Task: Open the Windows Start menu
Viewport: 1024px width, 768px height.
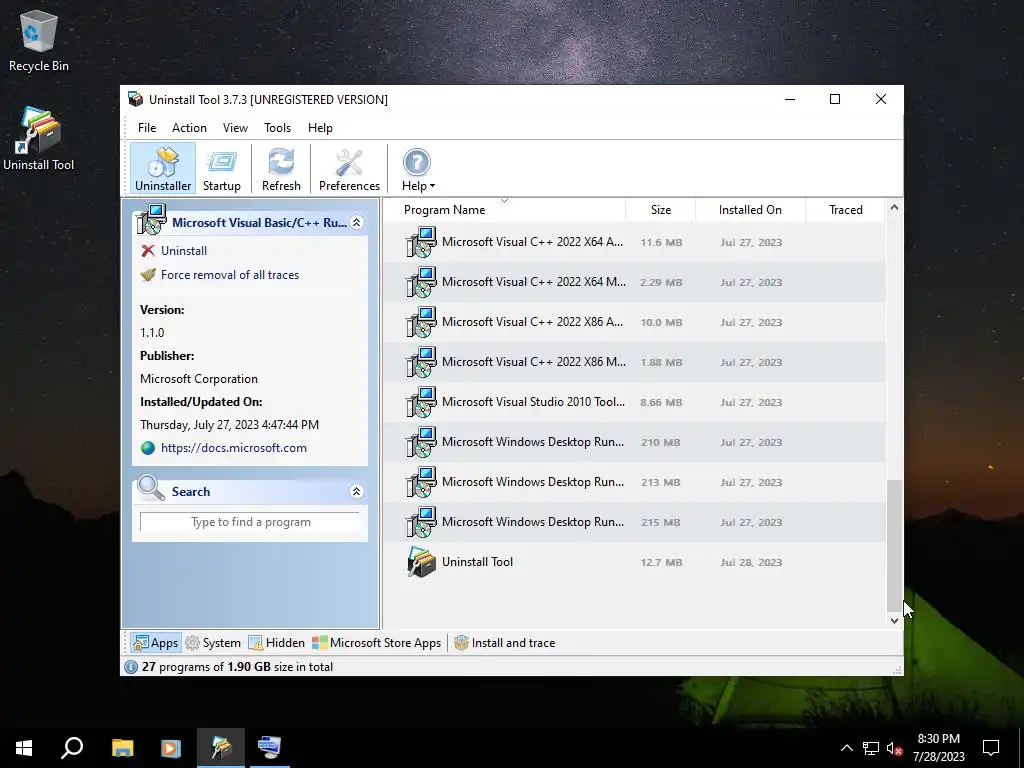Action: click(x=24, y=748)
